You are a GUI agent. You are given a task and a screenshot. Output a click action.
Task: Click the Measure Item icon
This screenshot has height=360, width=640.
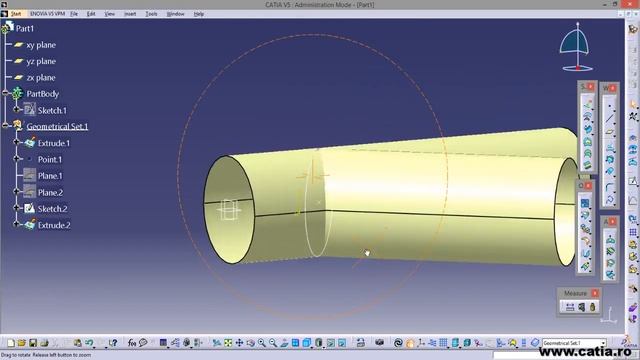click(x=582, y=307)
